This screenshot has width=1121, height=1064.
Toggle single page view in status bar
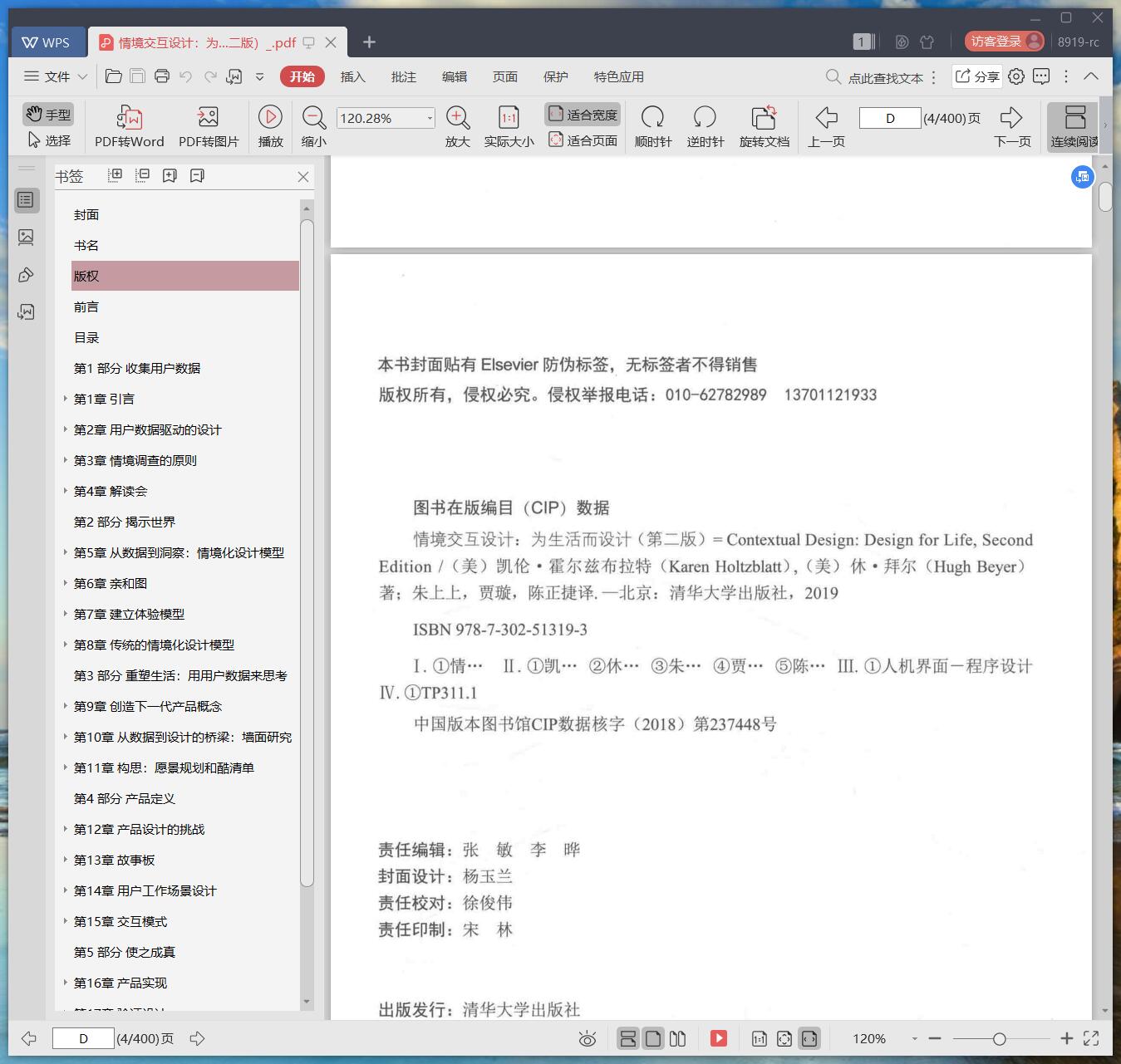tap(653, 1038)
